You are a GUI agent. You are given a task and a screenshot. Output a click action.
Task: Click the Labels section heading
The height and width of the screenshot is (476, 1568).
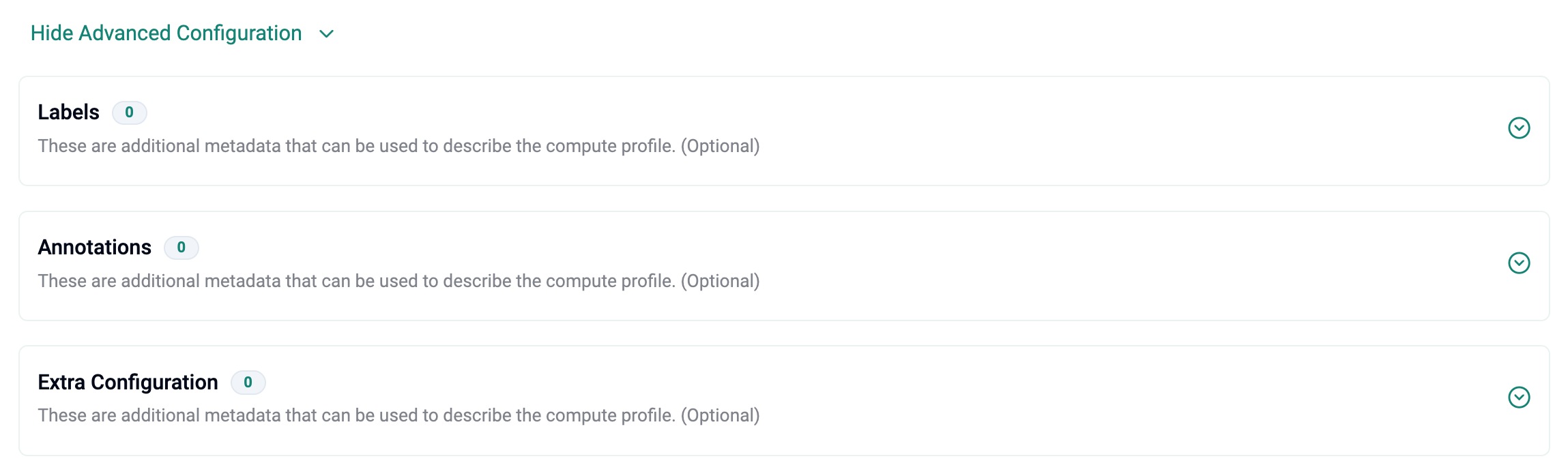coord(68,113)
